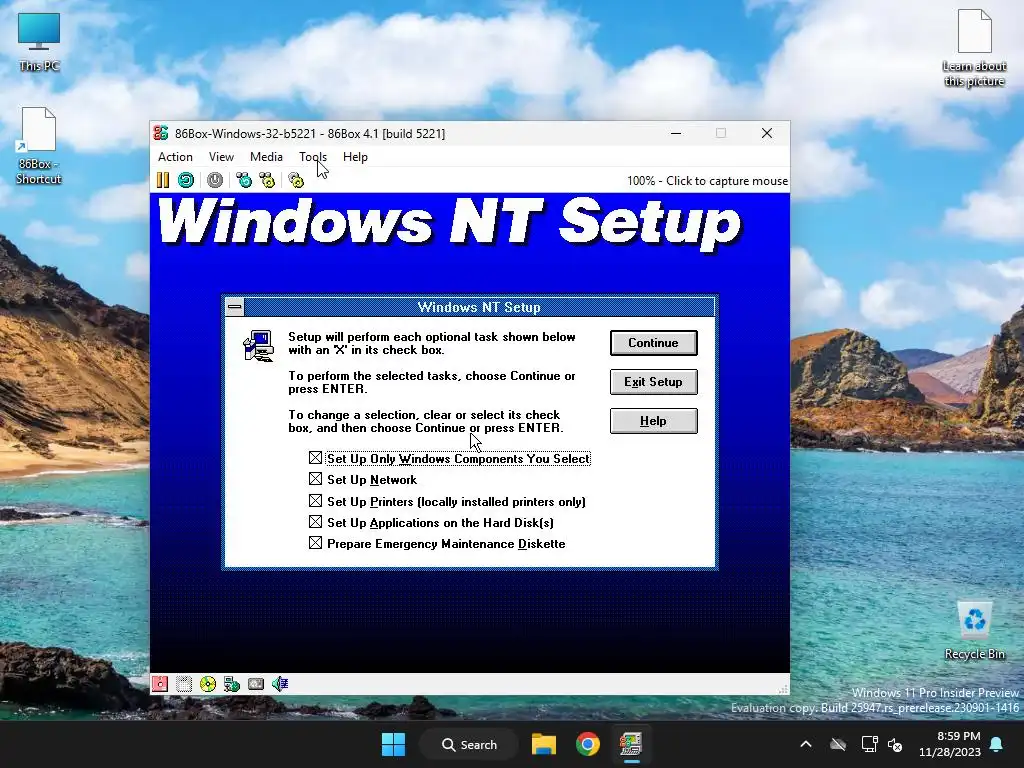
Task: Send Ctrl+Alt+Esc via toolbar icon
Action: (x=267, y=180)
